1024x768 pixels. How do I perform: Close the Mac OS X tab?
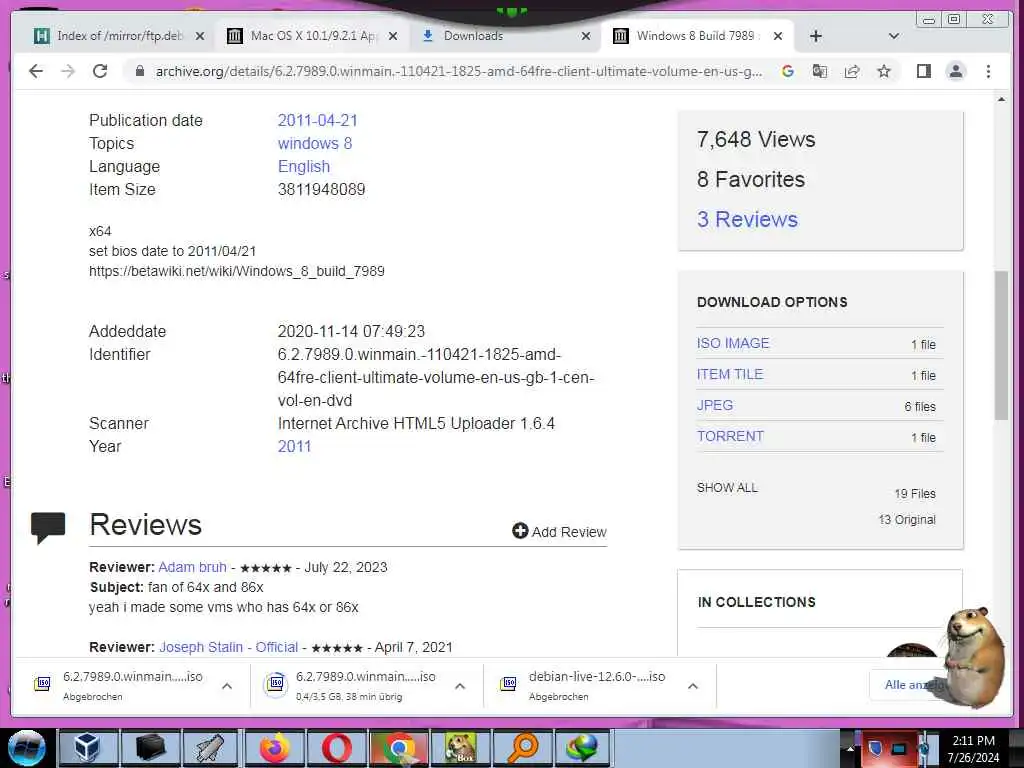pos(392,36)
